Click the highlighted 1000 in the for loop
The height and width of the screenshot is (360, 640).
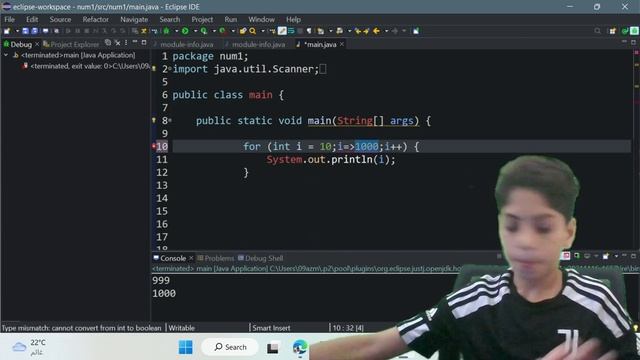(367, 147)
